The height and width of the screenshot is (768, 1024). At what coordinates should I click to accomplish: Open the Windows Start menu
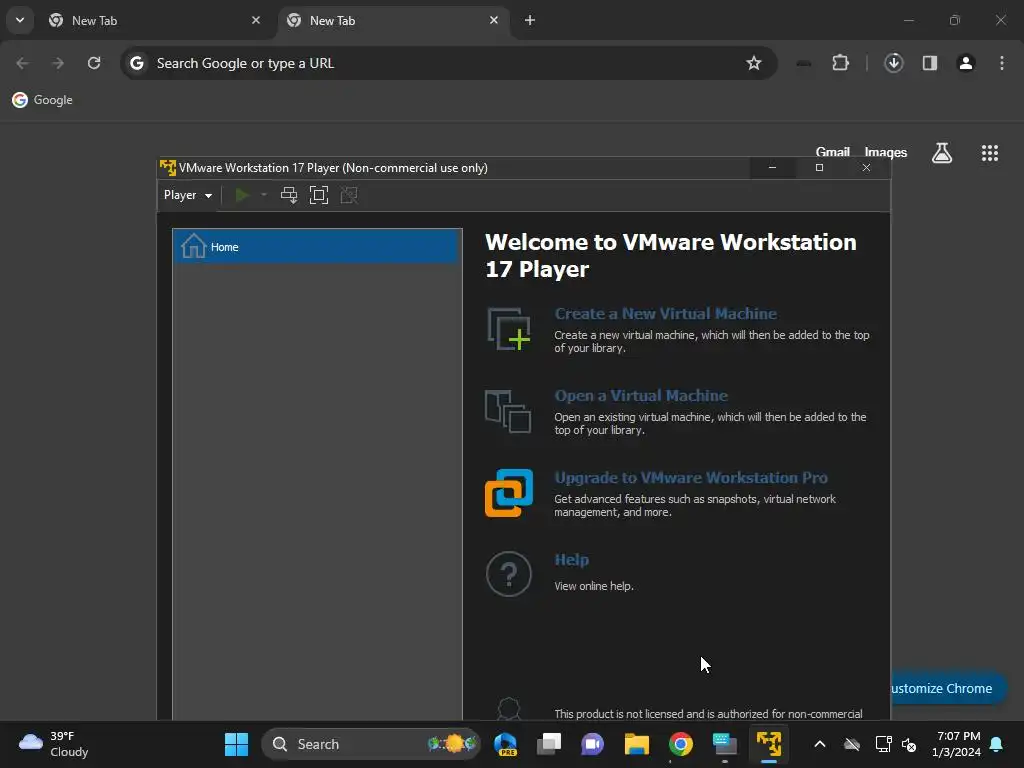pyautogui.click(x=236, y=744)
